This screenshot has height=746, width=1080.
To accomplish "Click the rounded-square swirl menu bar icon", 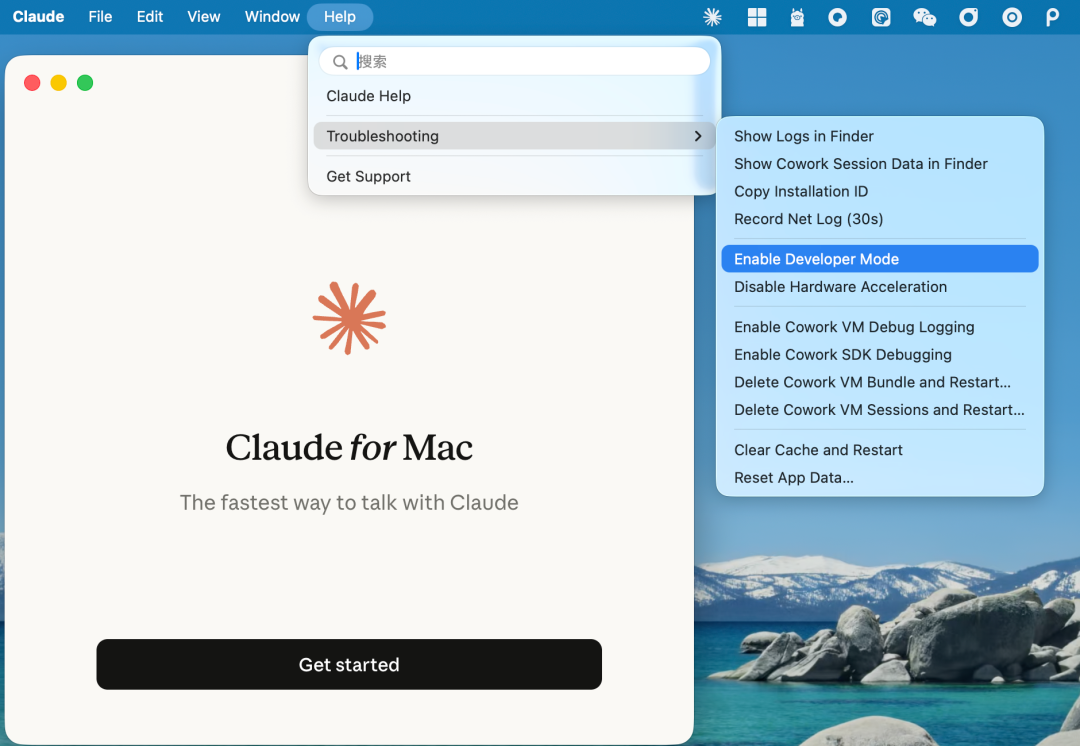I will [x=881, y=17].
